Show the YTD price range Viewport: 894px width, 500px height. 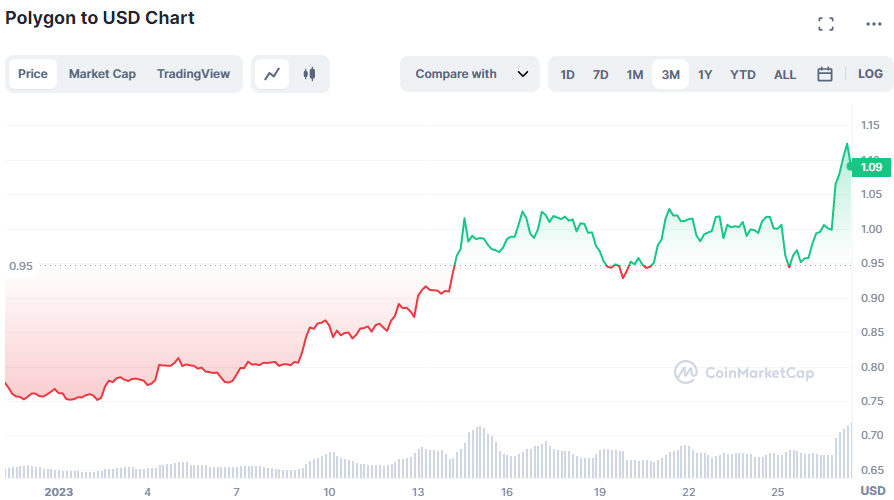click(743, 74)
